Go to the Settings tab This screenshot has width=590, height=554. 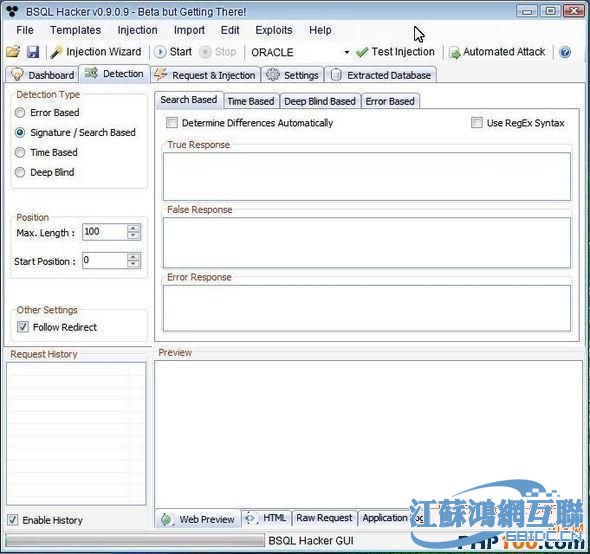point(292,75)
